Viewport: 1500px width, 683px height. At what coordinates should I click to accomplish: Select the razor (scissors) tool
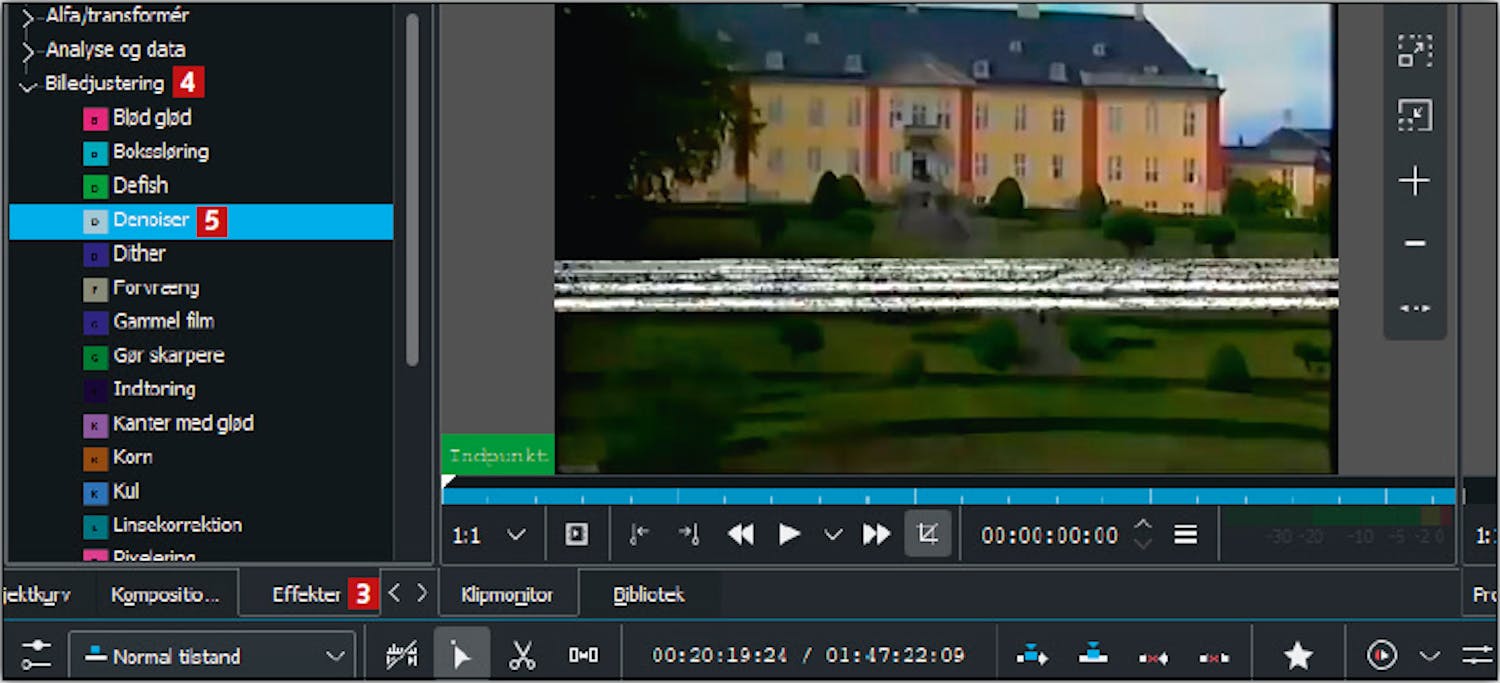[521, 656]
